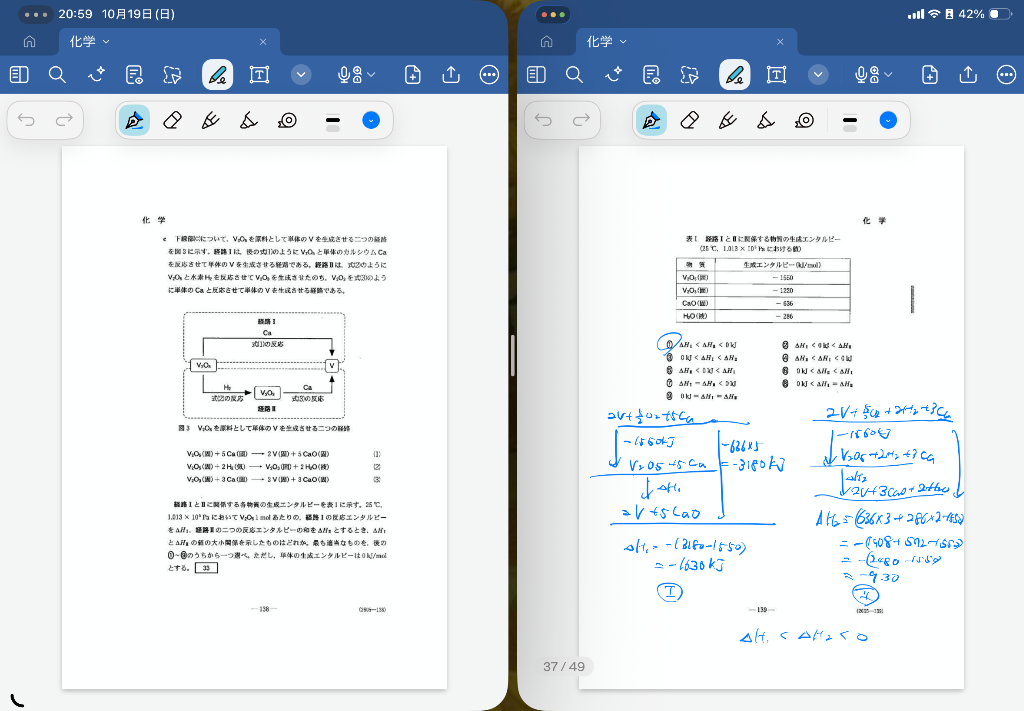Screen dimensions: 1024x711
Task: Open search in the left window
Action: coord(57,75)
